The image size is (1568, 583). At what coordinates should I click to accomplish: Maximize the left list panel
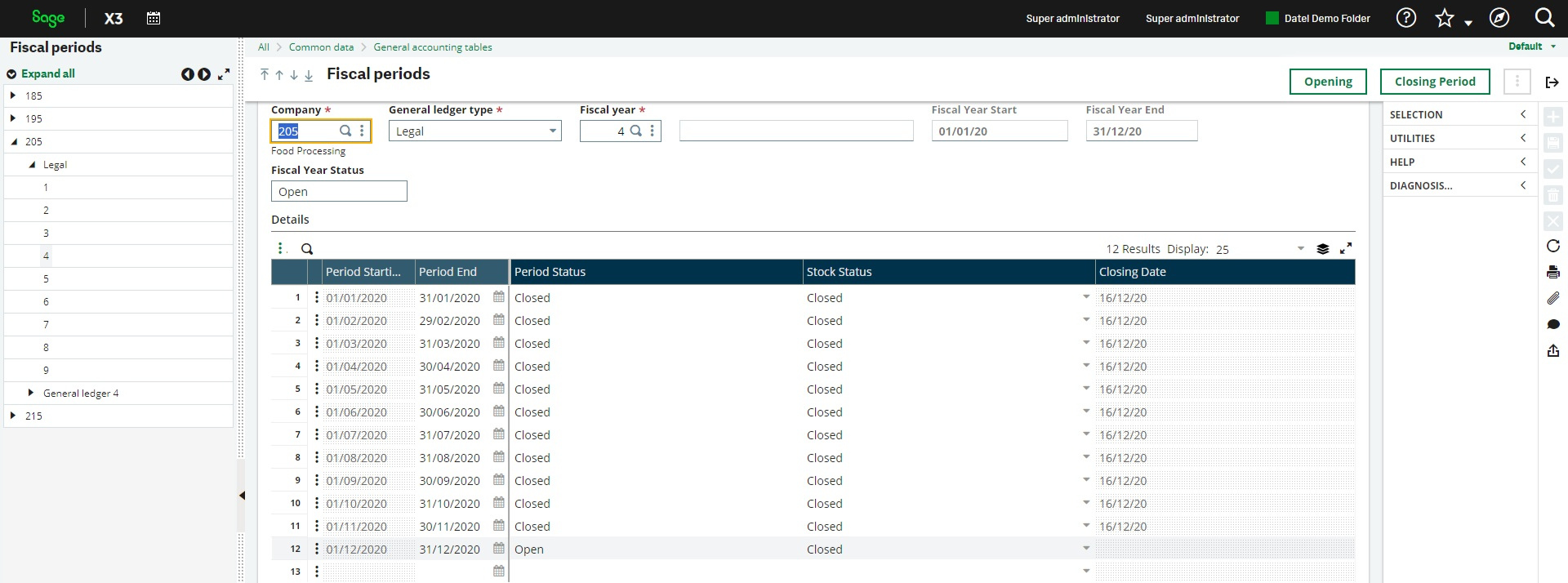tap(224, 74)
